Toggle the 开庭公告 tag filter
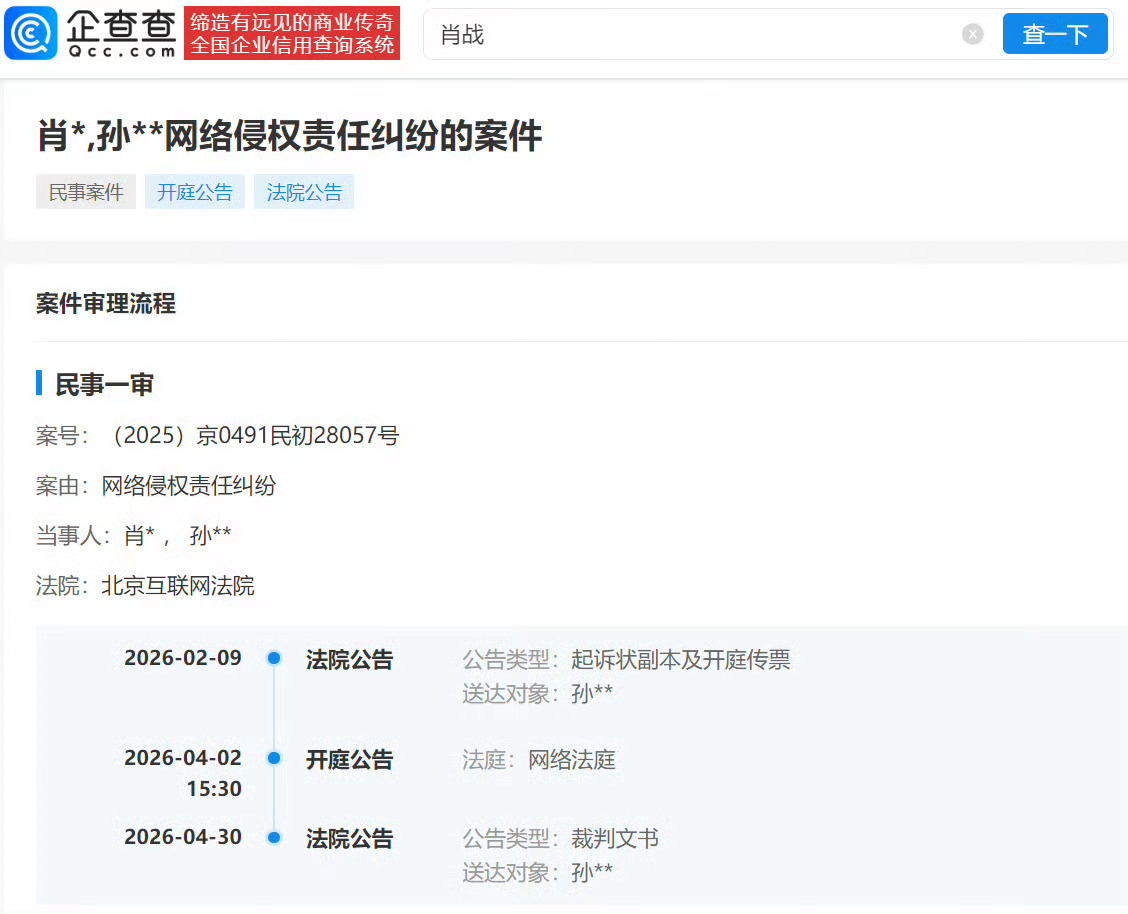 pyautogui.click(x=194, y=191)
